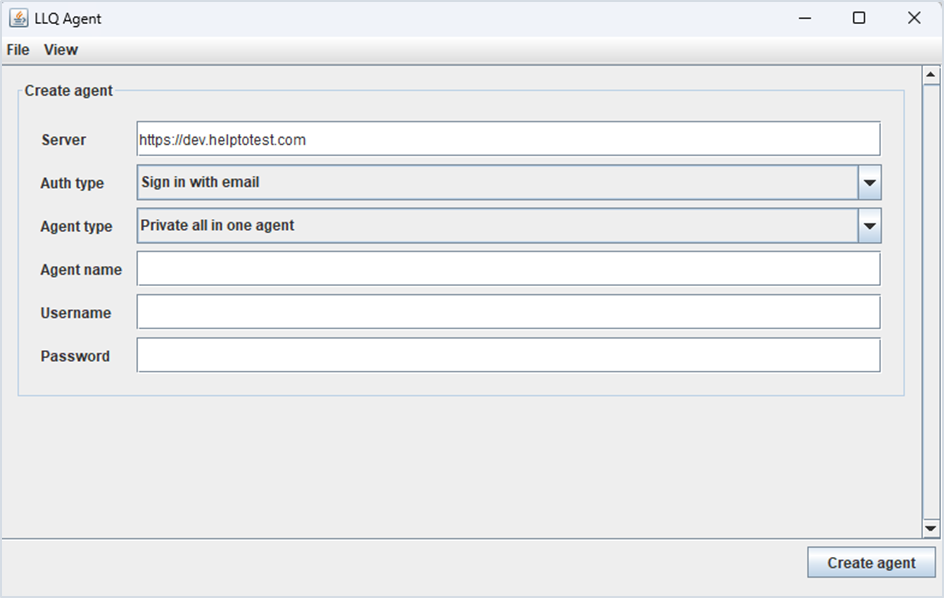
Task: Click the Create agent button
Action: pos(871,563)
